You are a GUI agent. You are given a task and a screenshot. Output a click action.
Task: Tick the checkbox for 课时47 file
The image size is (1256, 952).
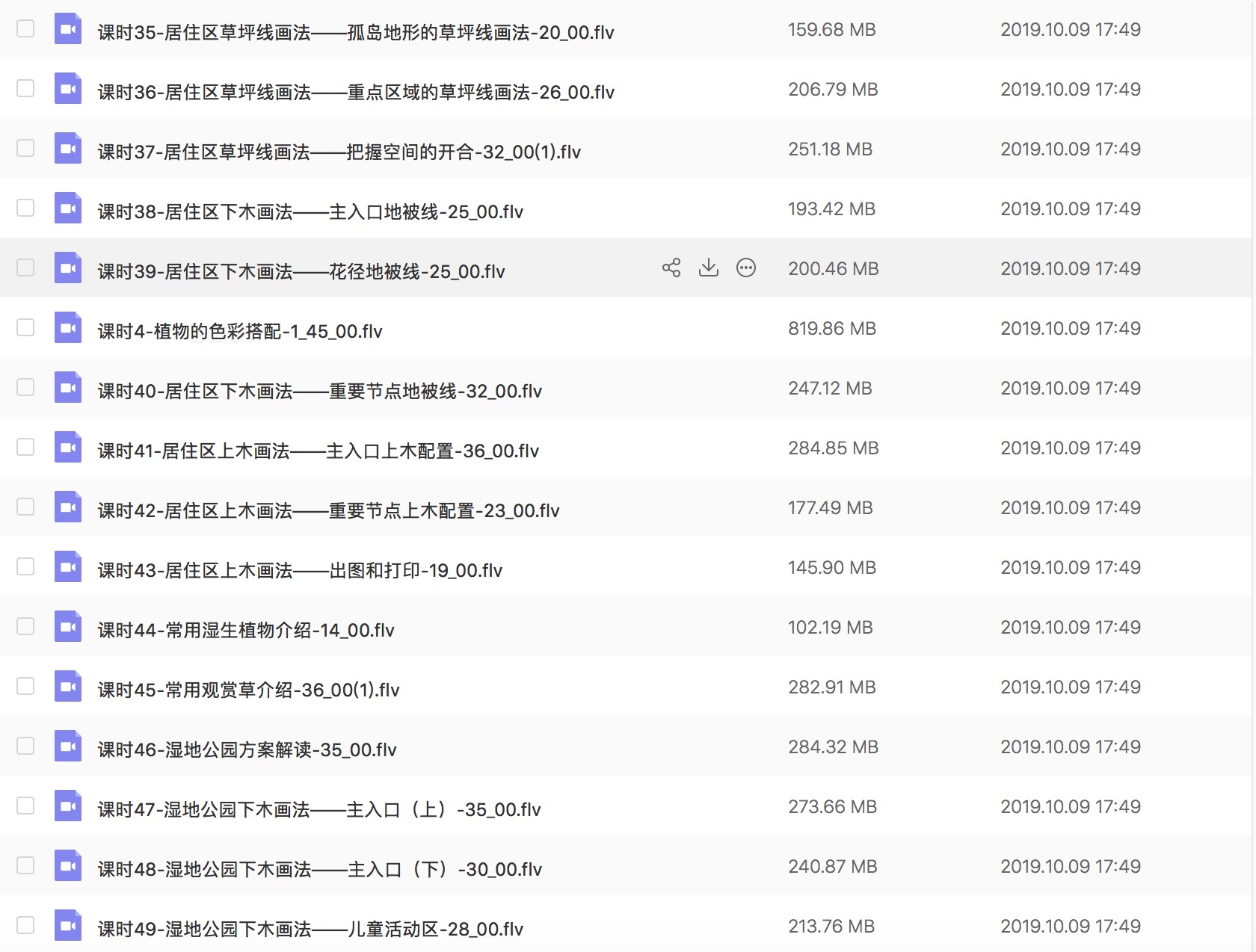(25, 806)
